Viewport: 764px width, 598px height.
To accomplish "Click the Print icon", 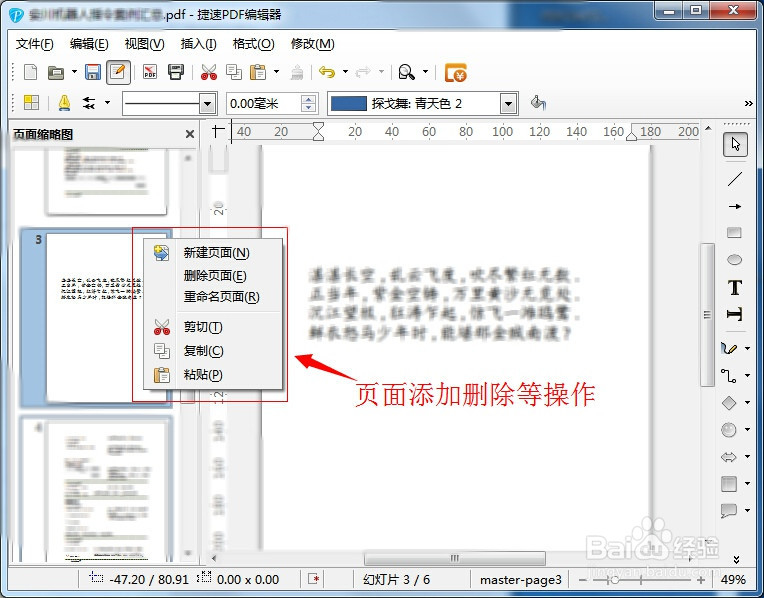I will (x=176, y=72).
